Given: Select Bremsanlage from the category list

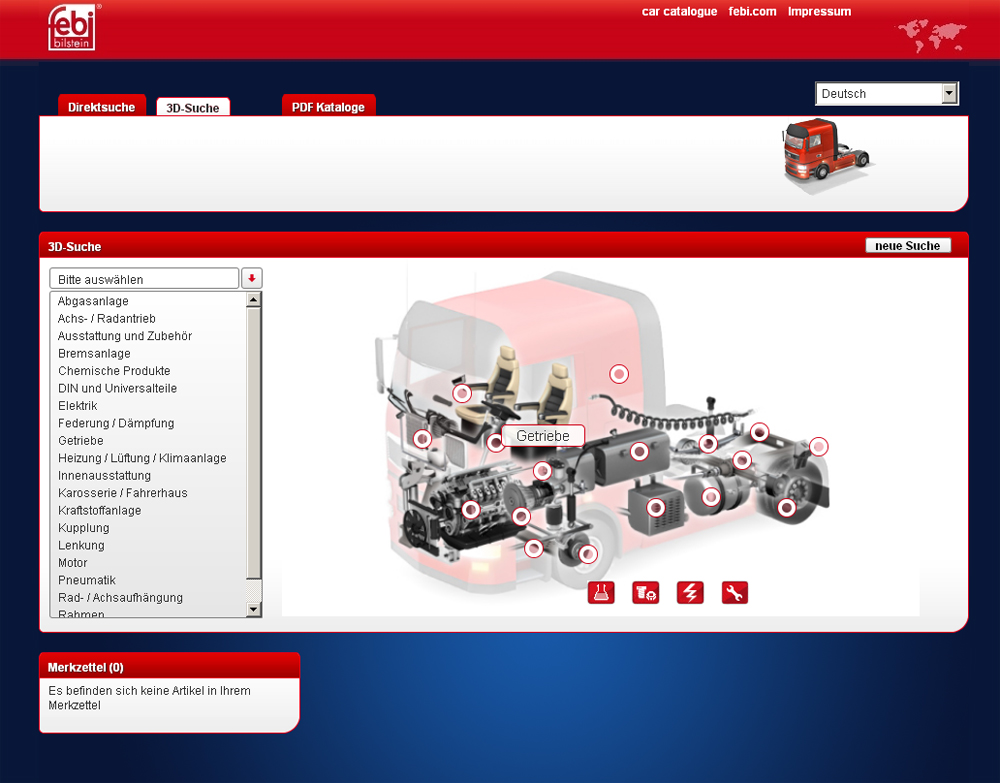Looking at the screenshot, I should pyautogui.click(x=94, y=354).
